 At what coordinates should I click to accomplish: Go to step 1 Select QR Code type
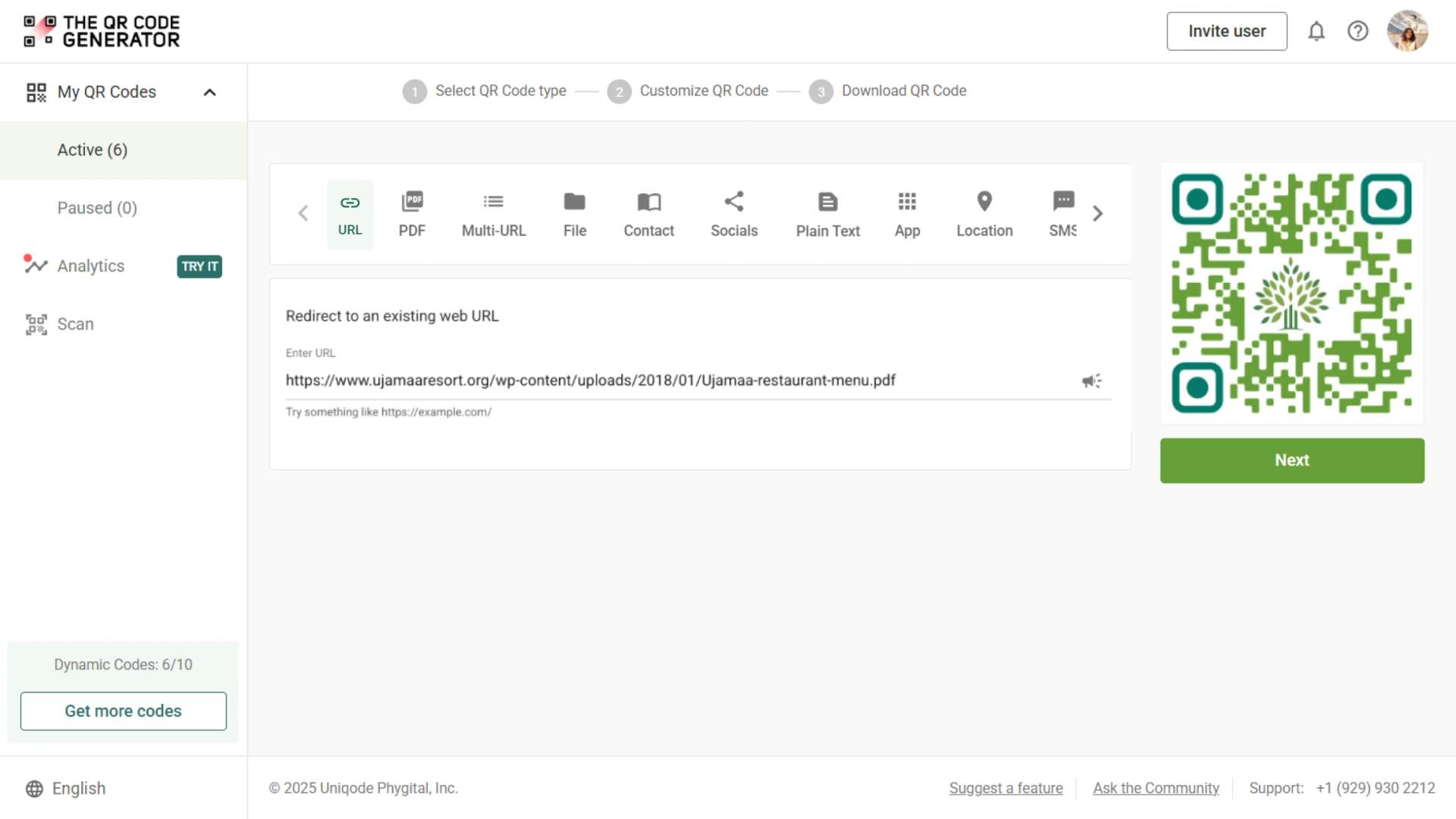pos(485,91)
